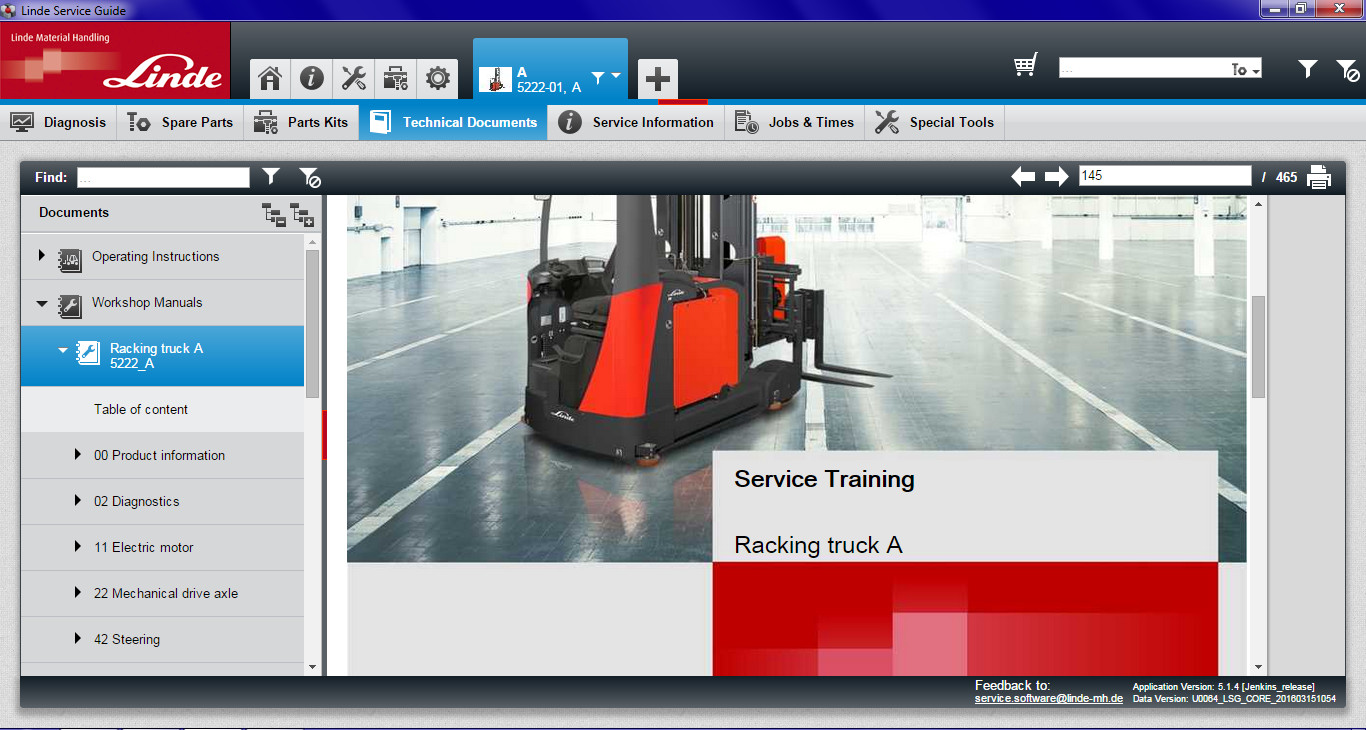Screen dimensions: 1366x730
Task: Open the truck tab filter dropdown arrow
Action: [616, 76]
